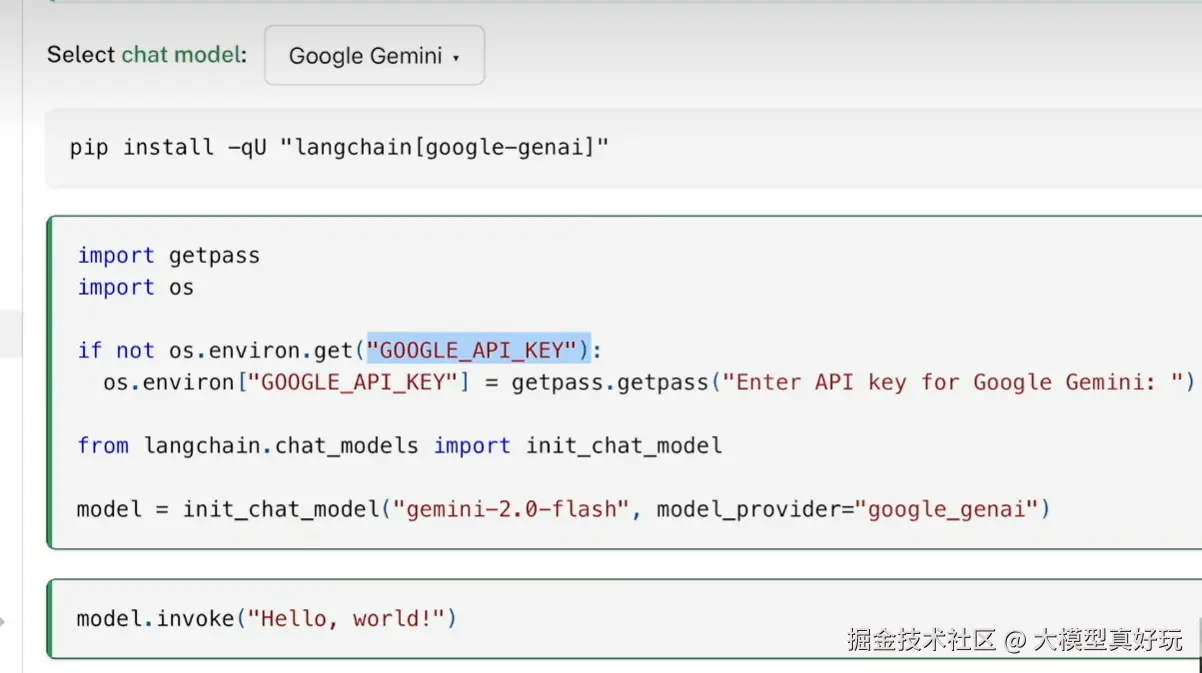This screenshot has width=1202, height=673.
Task: Click the 'from langchain.chat_models import init_chat_model' line
Action: [x=400, y=445]
